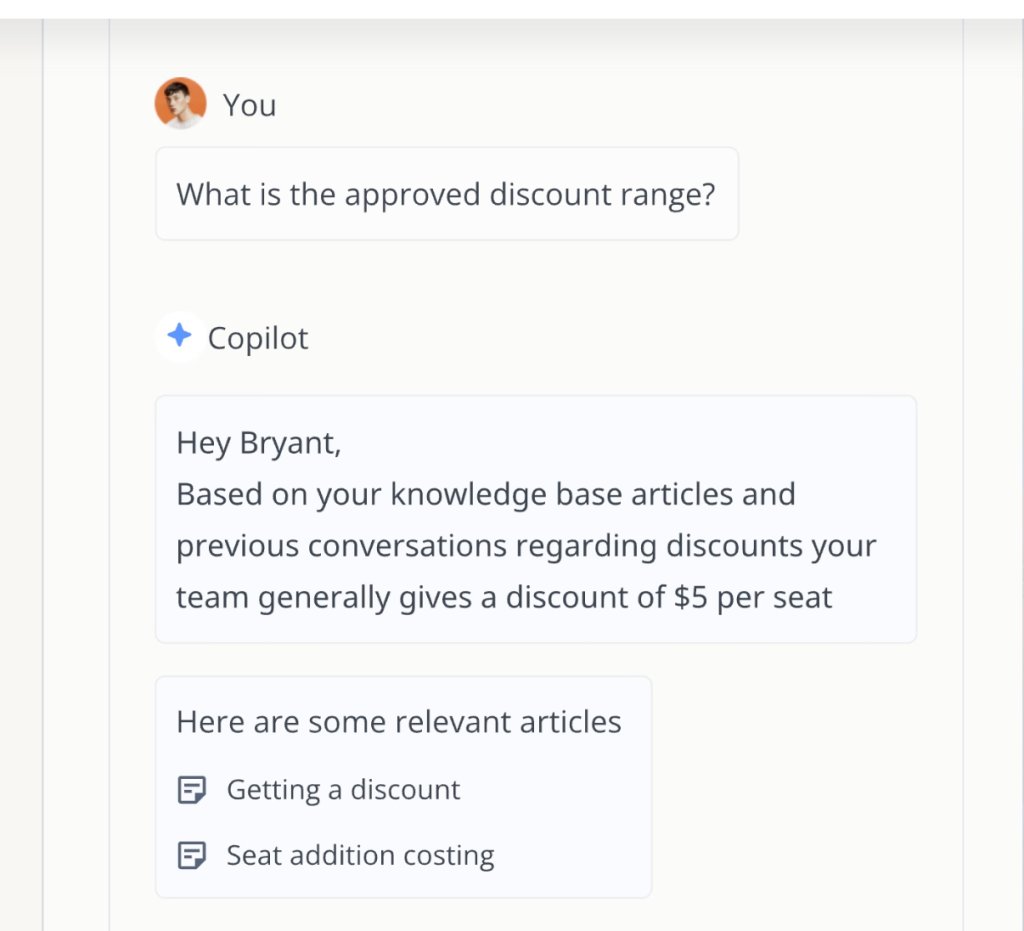1024x931 pixels.
Task: Select the discount range question bubble
Action: click(446, 194)
